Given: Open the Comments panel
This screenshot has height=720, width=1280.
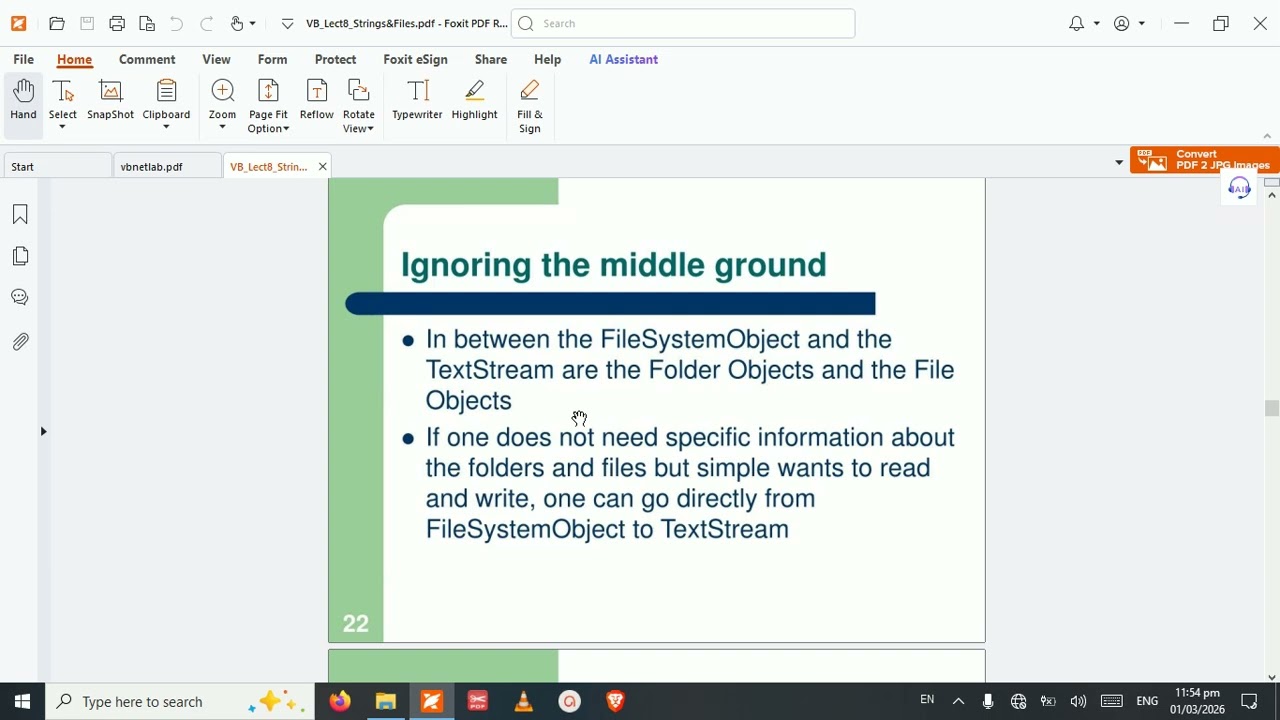Looking at the screenshot, I should [20, 298].
